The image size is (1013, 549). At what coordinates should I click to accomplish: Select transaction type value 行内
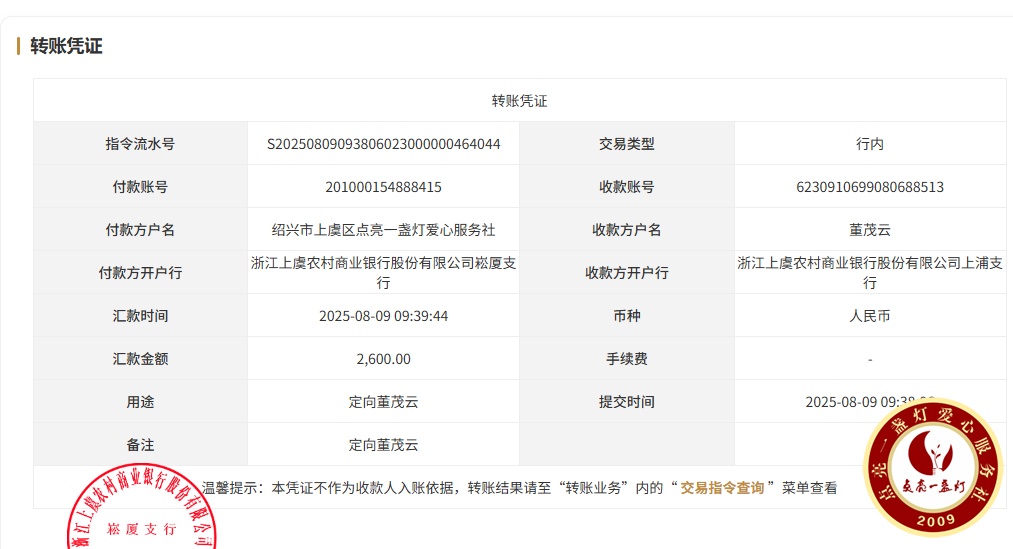point(870,144)
